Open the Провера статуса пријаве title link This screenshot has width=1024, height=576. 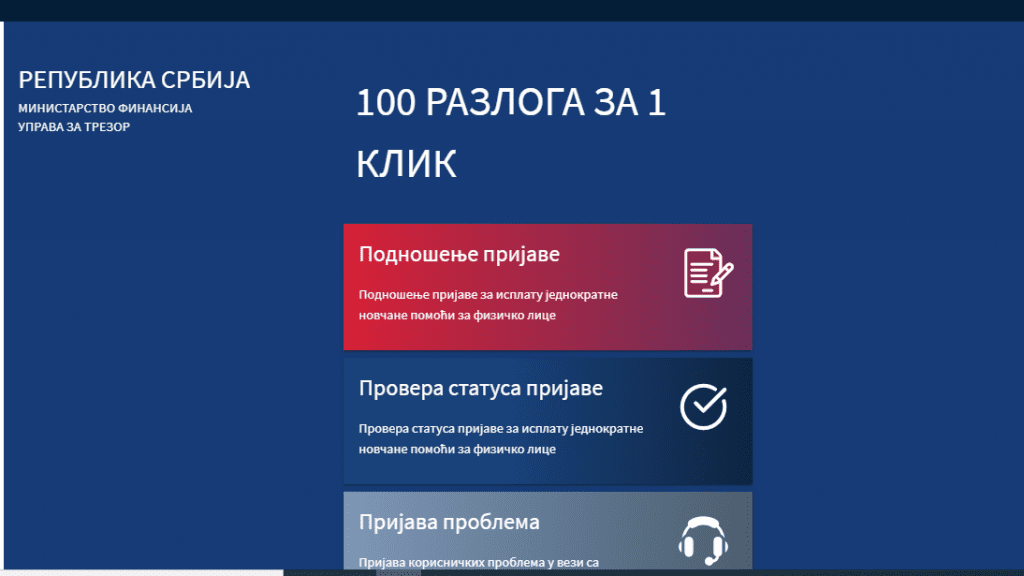tap(480, 388)
